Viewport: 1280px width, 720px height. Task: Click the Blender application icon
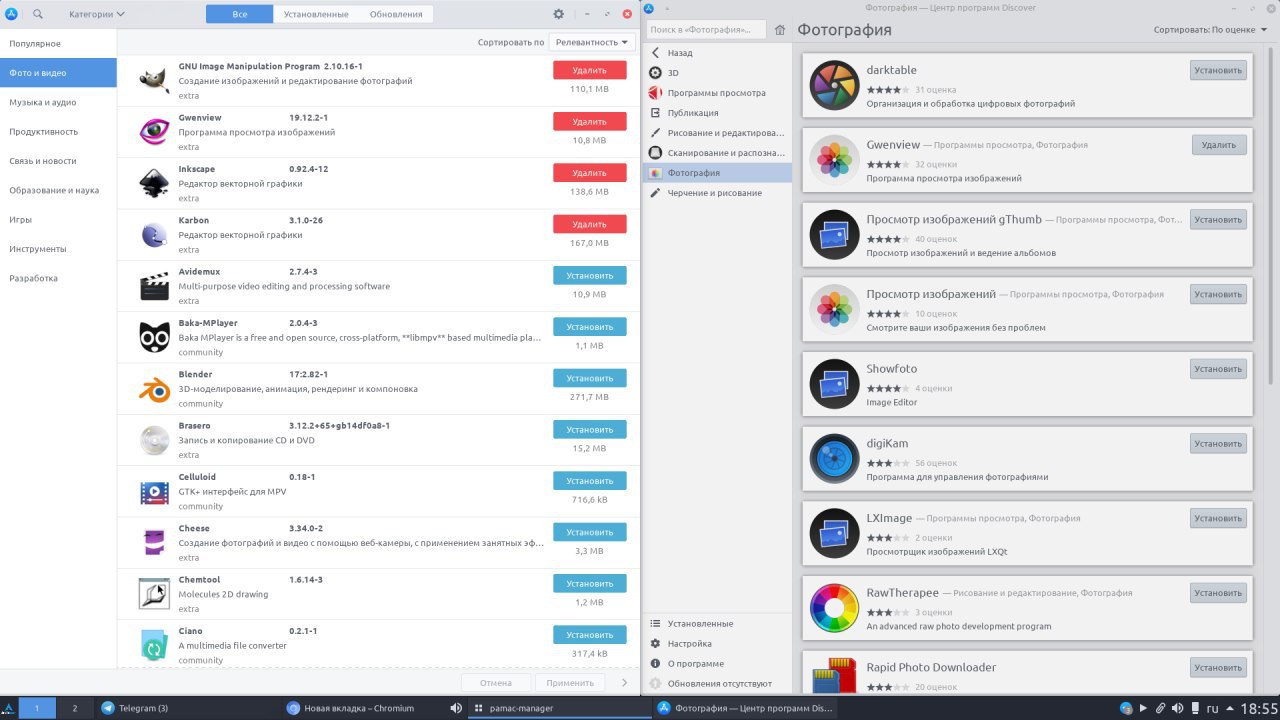coord(154,389)
